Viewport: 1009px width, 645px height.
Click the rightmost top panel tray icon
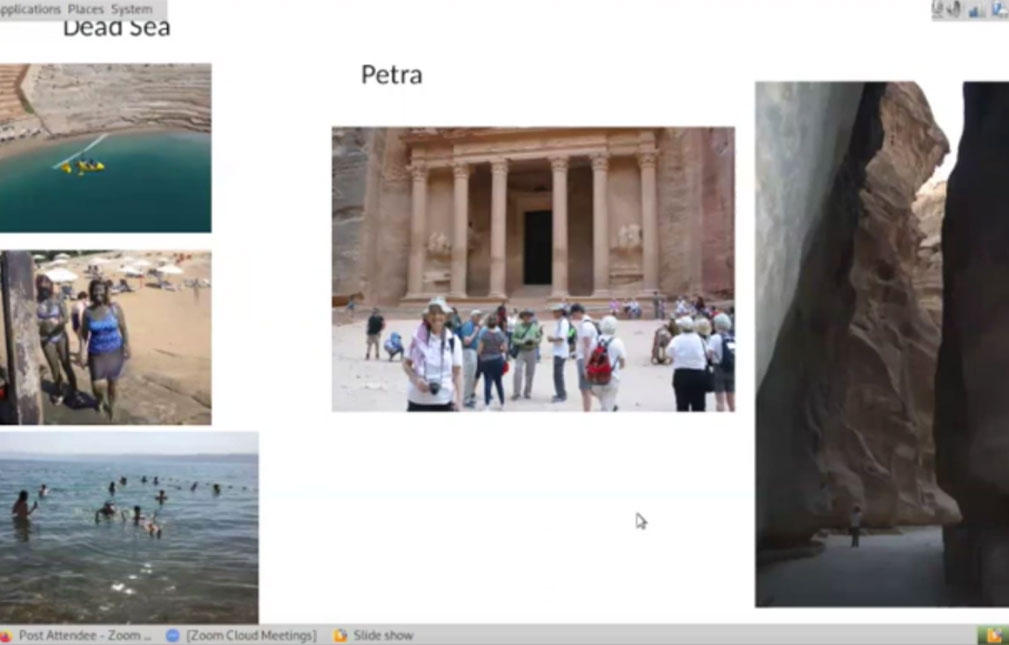[x=998, y=10]
